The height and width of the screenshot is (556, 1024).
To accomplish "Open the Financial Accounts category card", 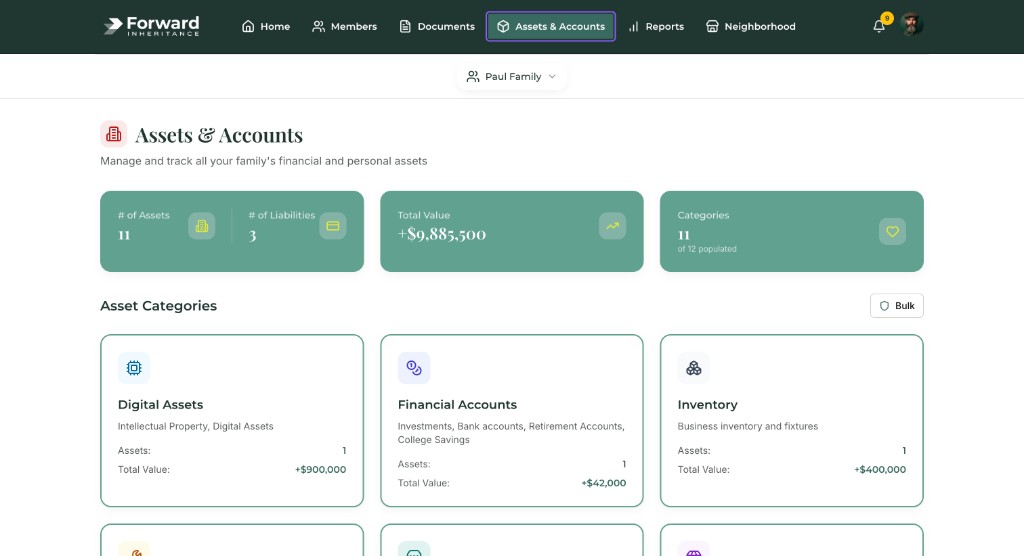I will click(511, 420).
